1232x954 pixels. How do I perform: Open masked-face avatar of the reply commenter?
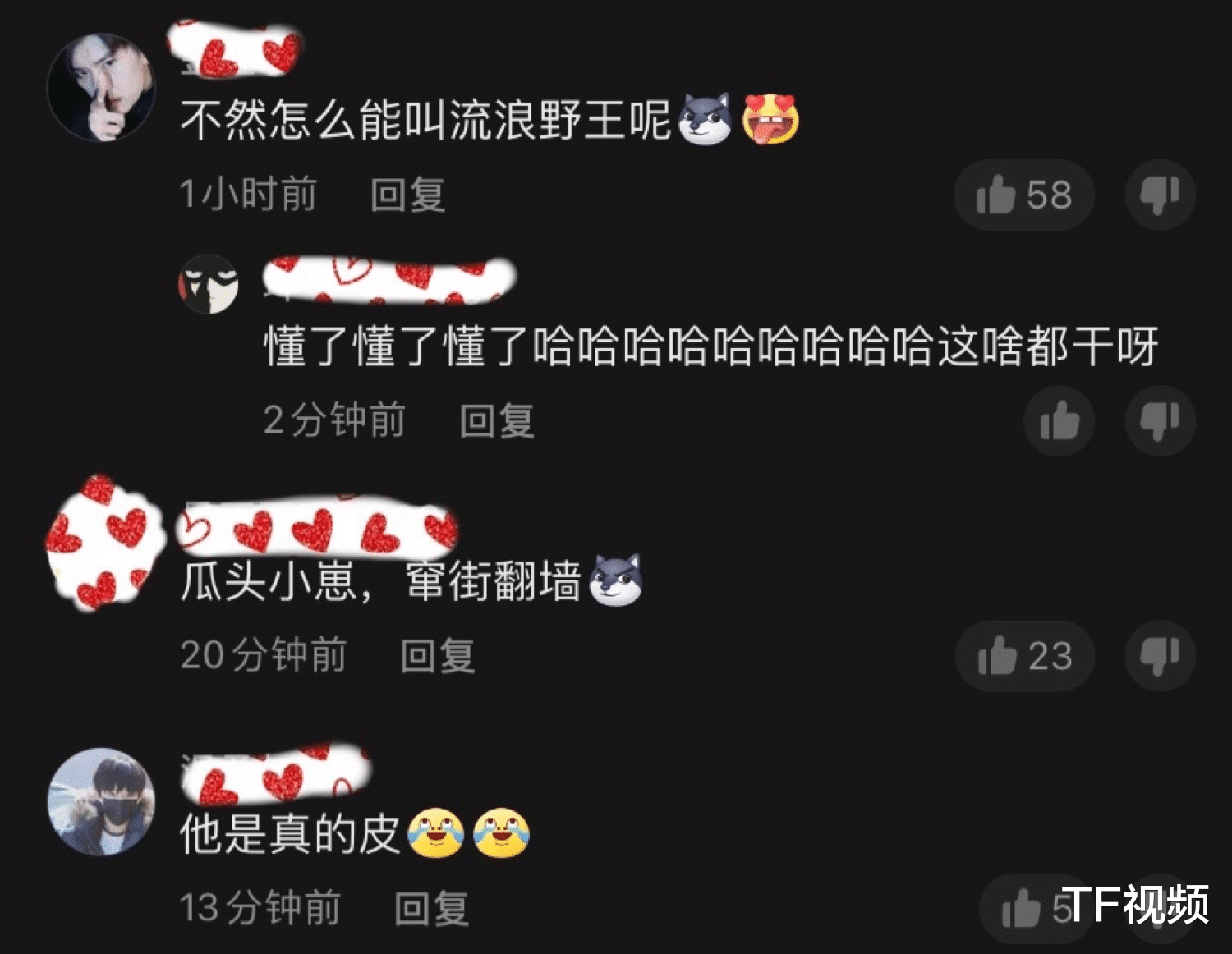point(209,284)
